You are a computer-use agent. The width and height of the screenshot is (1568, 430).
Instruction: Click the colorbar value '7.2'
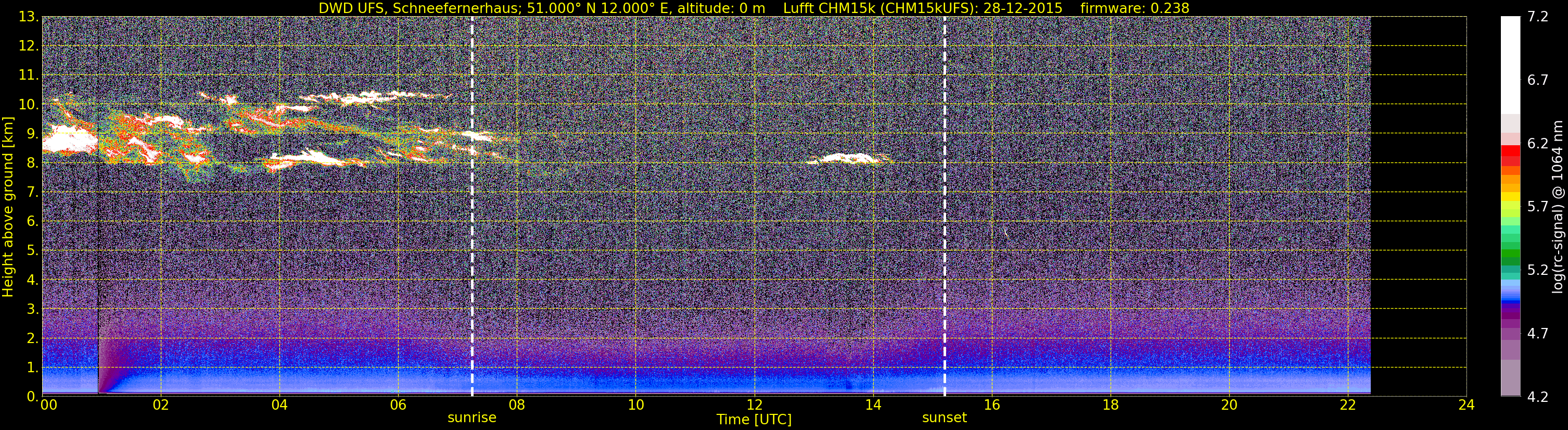tap(1538, 17)
